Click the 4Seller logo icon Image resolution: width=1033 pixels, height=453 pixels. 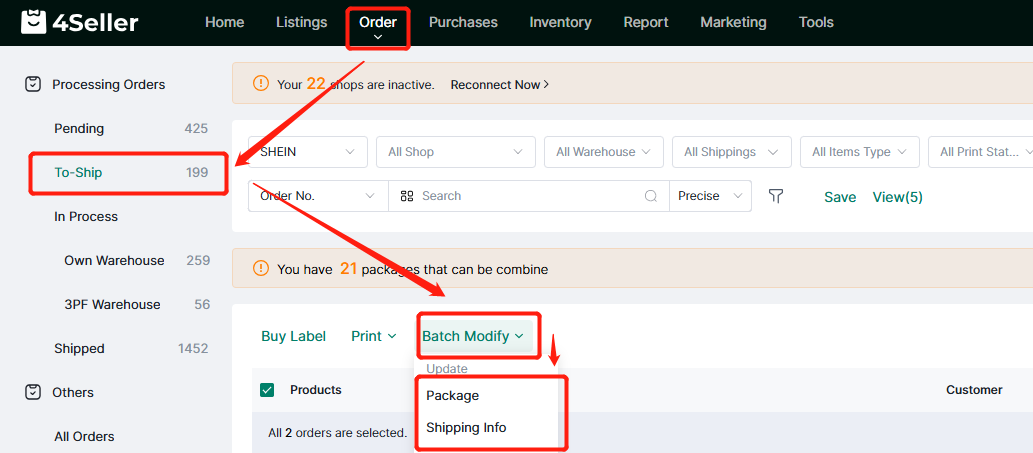coord(34,22)
